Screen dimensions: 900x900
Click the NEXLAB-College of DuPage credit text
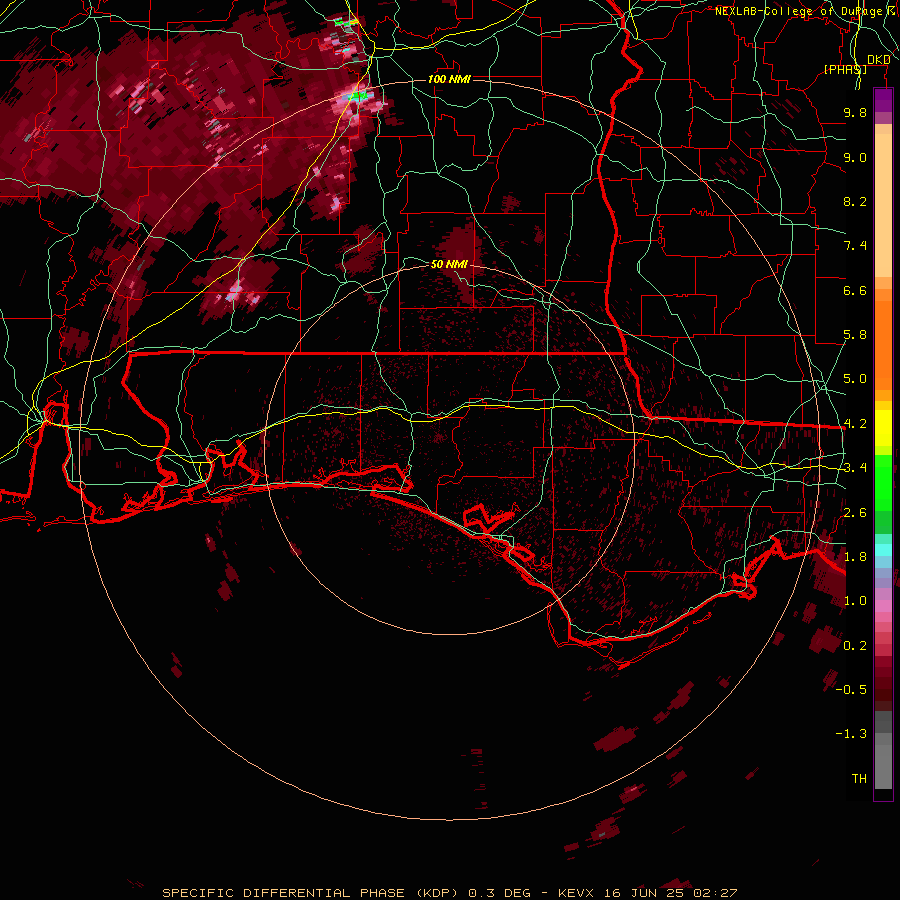(x=806, y=11)
